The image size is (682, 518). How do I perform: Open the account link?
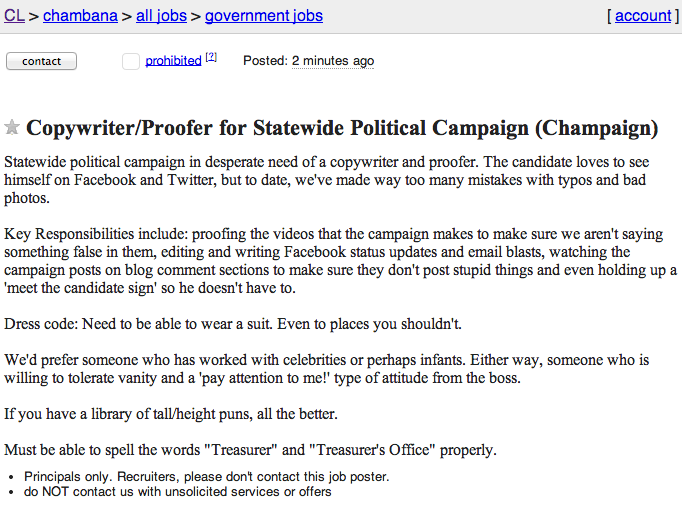click(x=643, y=16)
